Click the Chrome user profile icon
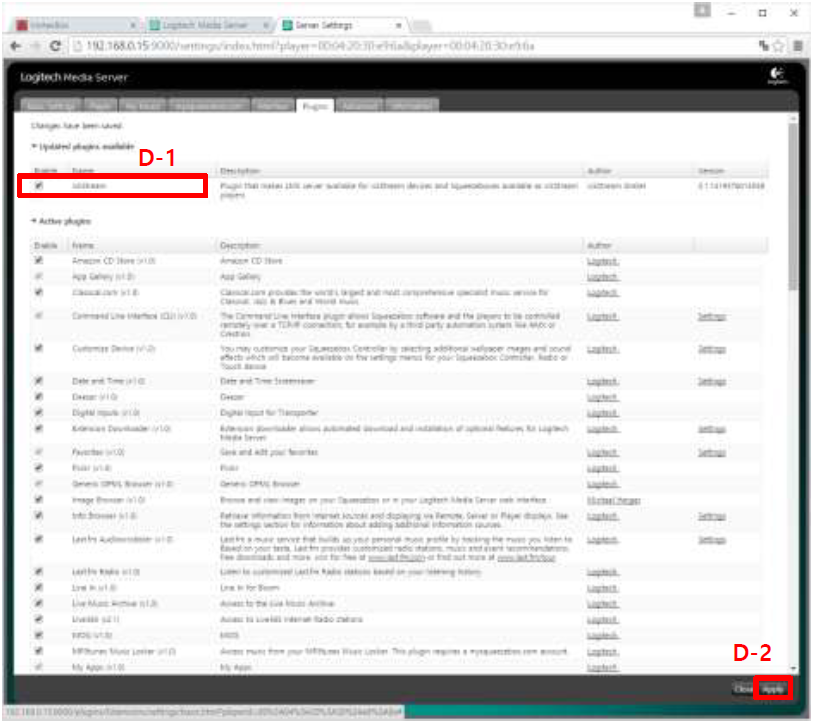The height and width of the screenshot is (724, 815). coord(703,10)
